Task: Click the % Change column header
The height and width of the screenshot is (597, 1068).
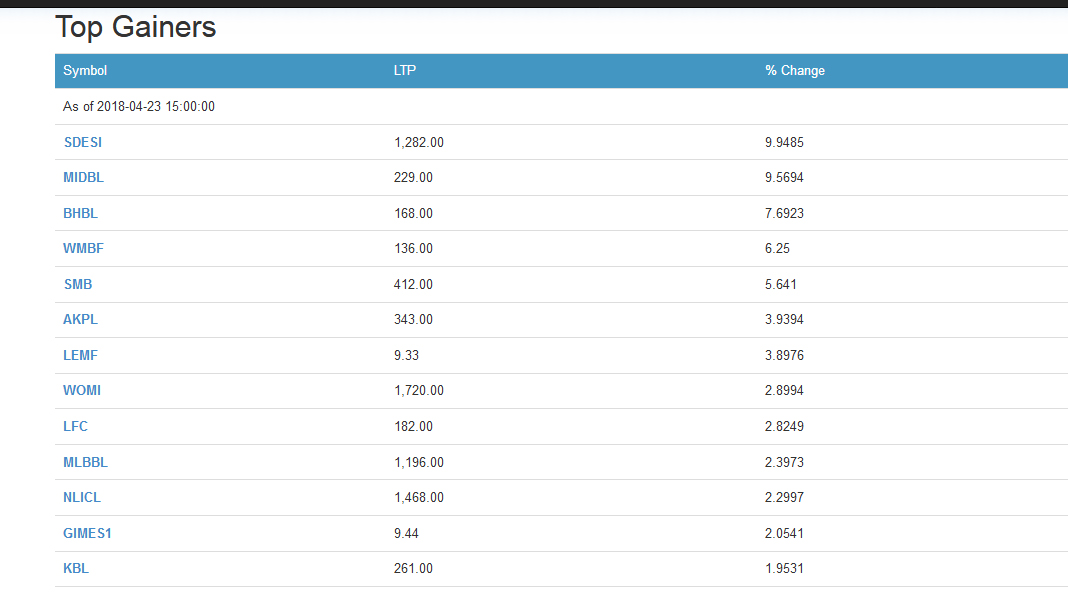Action: [x=795, y=70]
